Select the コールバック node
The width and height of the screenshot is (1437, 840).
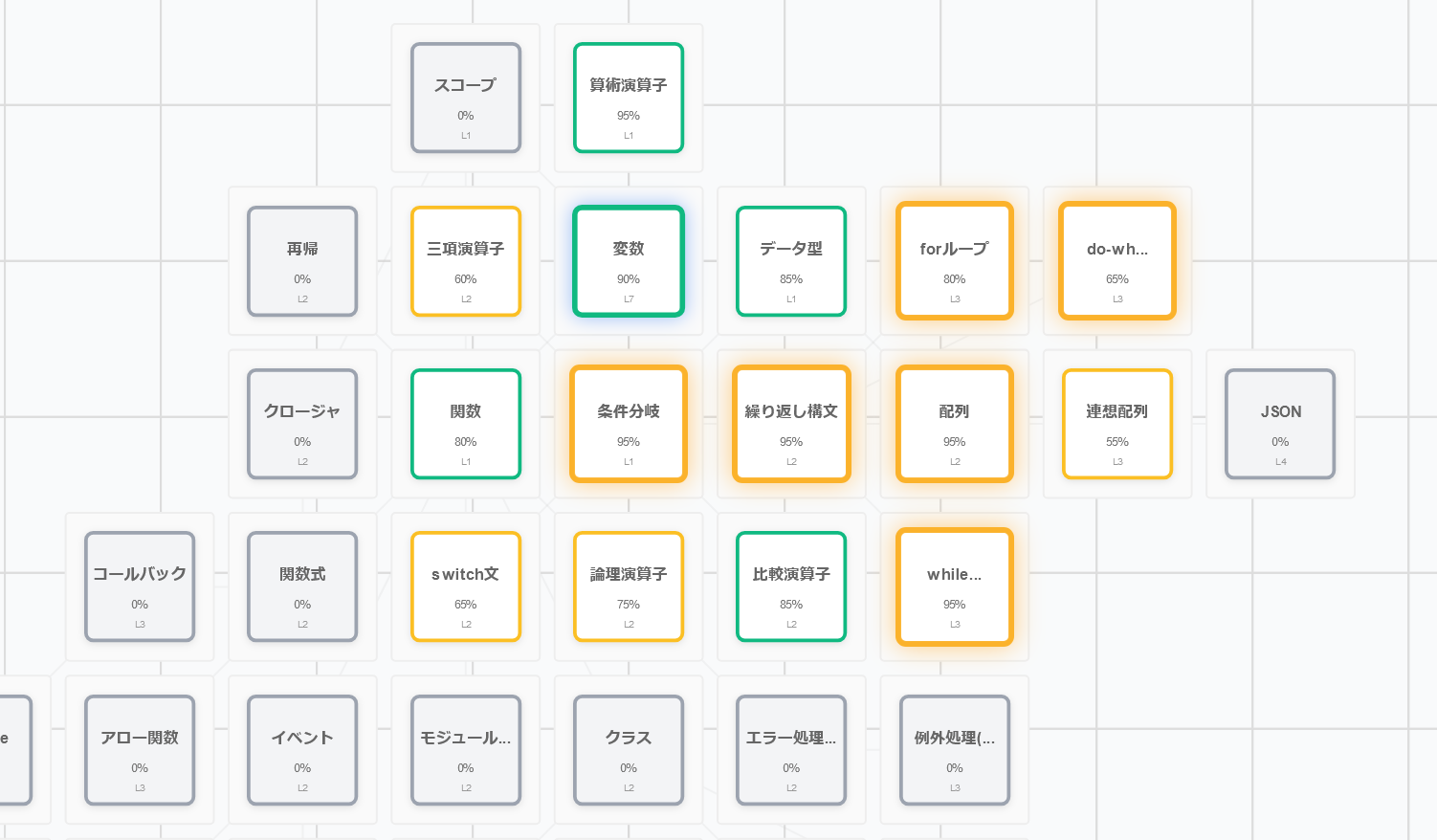tap(140, 586)
